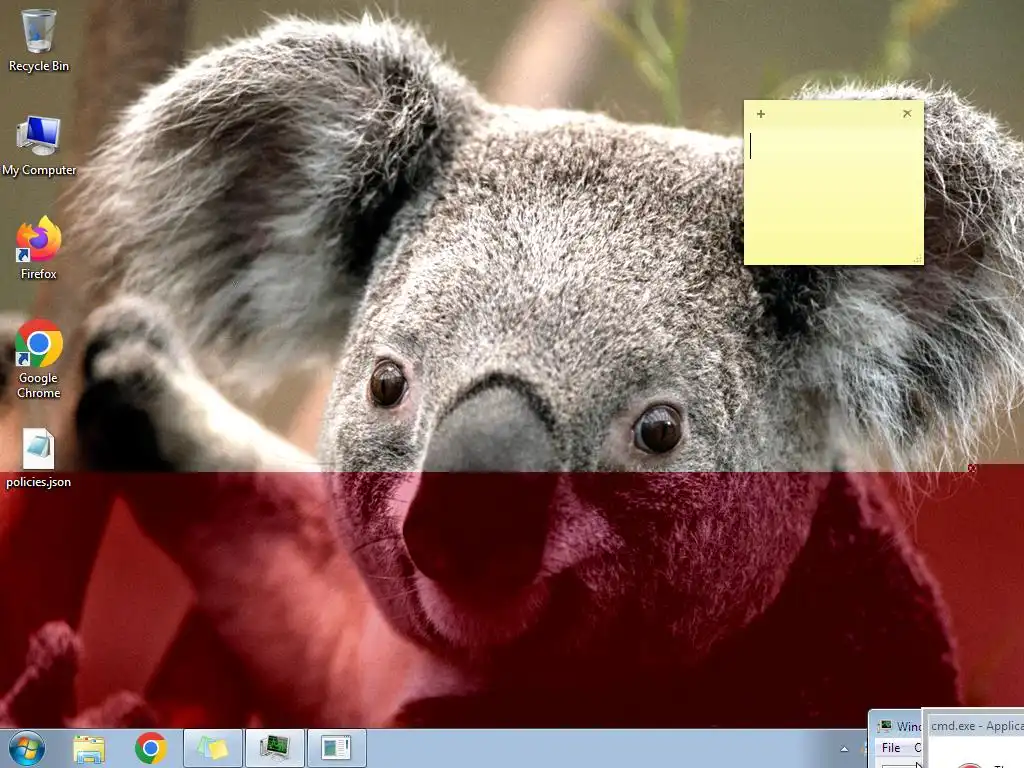Click the Task Manager window title icon

tap(884, 726)
